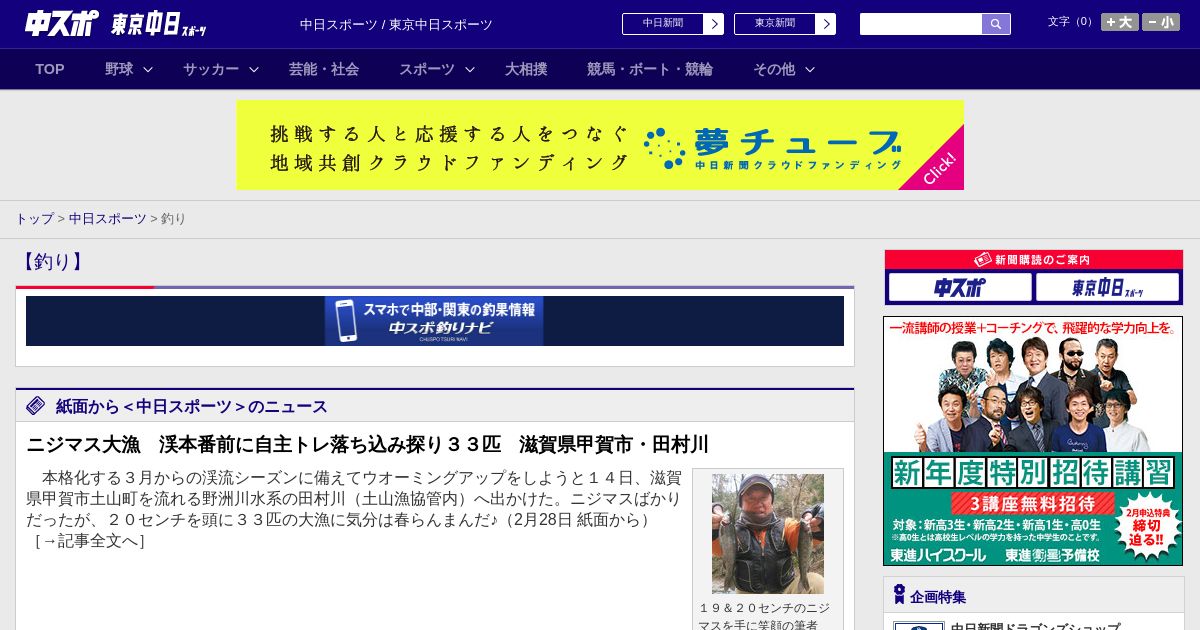Open the 競馬・ボート・競輪 menu item
1200x630 pixels.
coord(650,69)
